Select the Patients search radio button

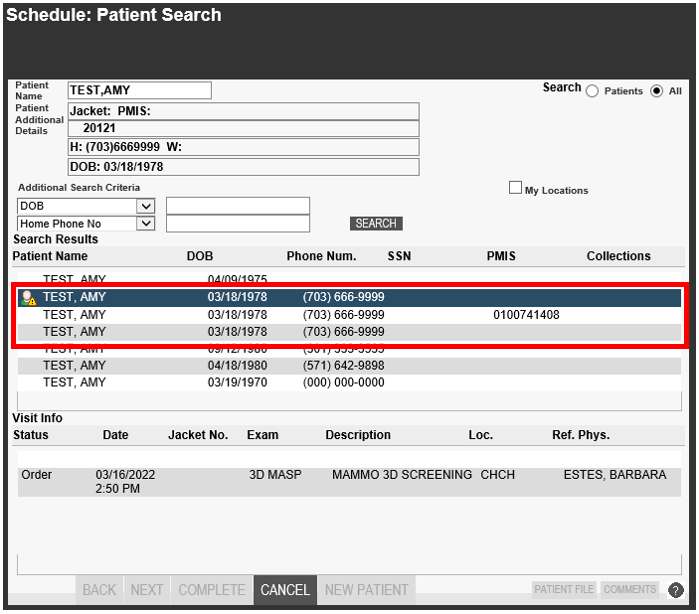(592, 91)
